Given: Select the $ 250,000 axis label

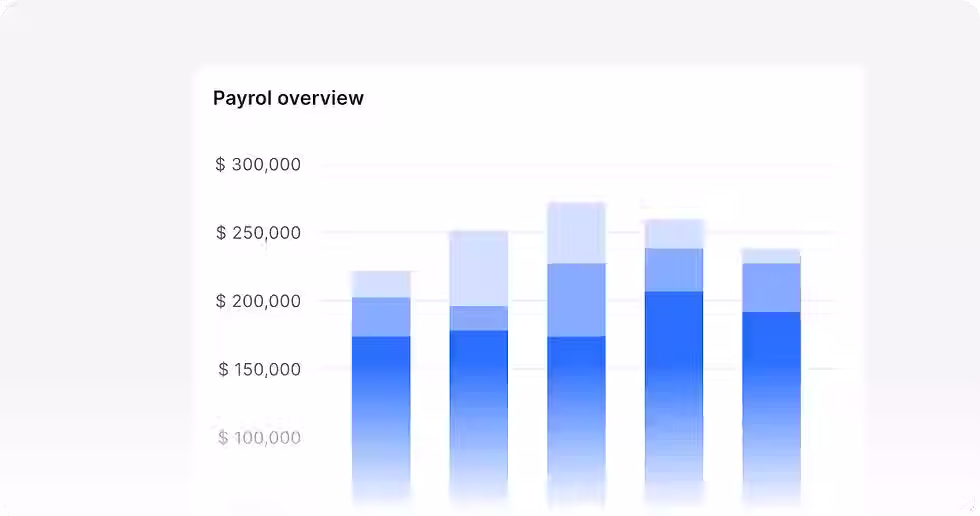Looking at the screenshot, I should (258, 232).
